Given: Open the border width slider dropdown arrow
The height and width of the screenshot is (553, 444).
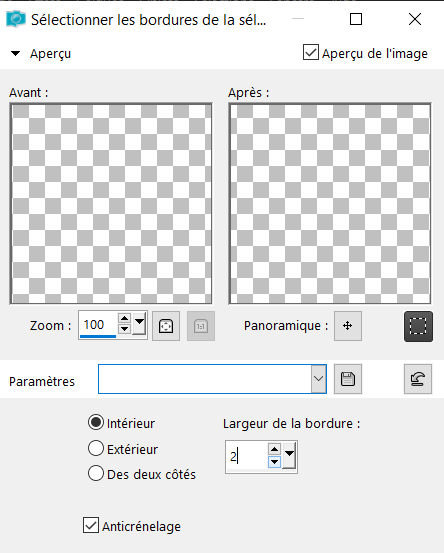Looking at the screenshot, I should click(x=289, y=455).
